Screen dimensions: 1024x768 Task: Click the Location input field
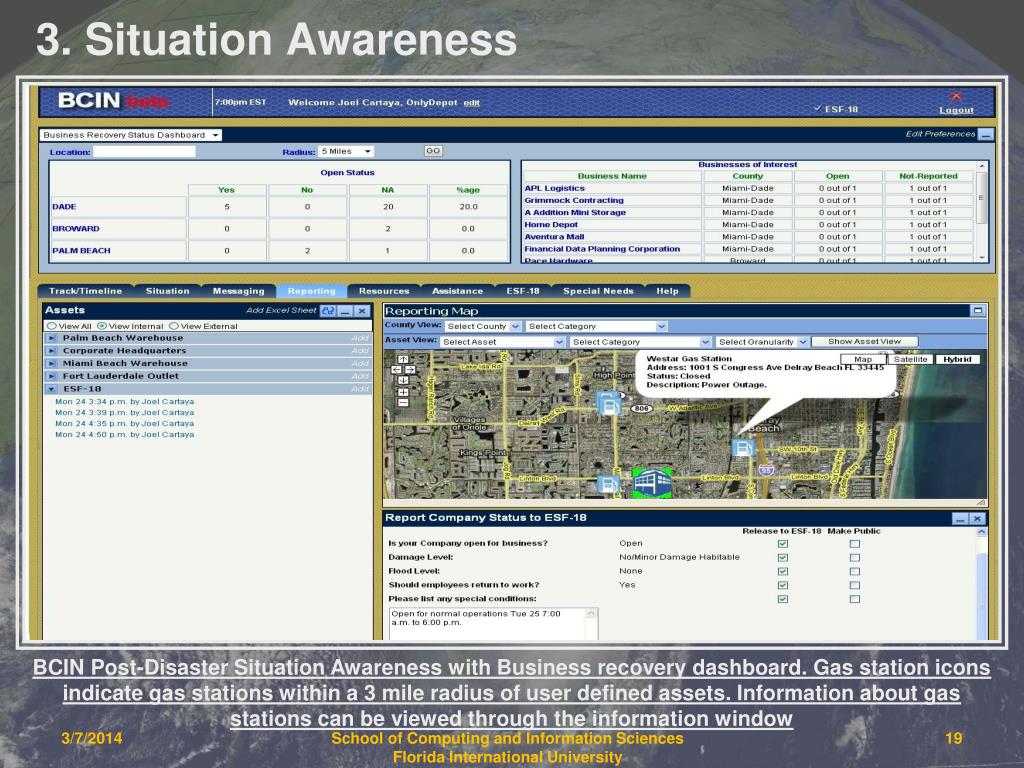click(144, 152)
